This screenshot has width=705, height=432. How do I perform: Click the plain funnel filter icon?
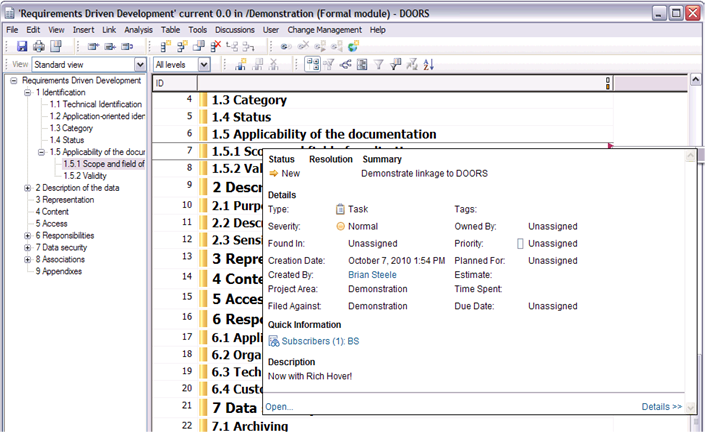(379, 65)
